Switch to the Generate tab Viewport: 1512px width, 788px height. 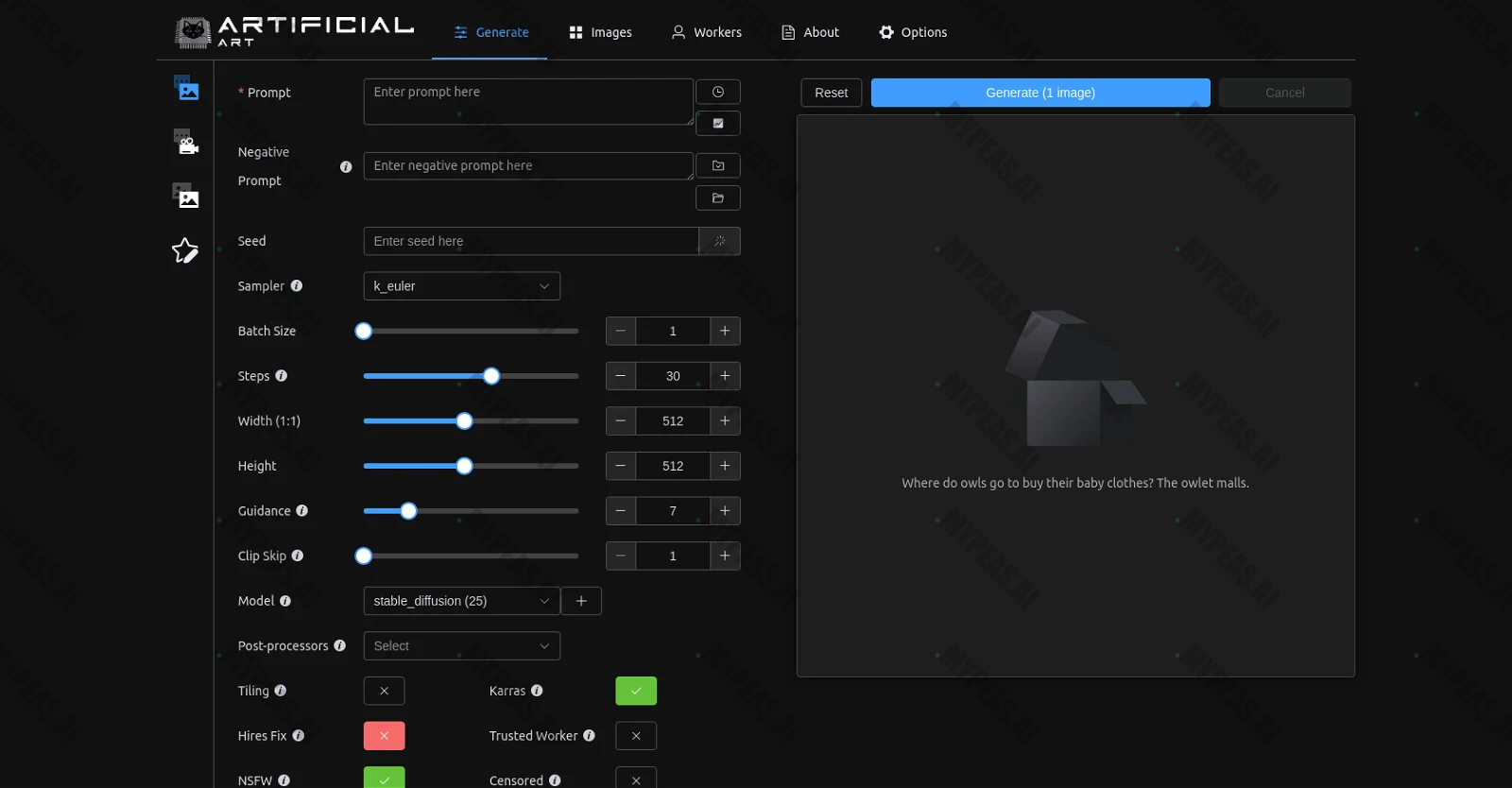coord(490,32)
